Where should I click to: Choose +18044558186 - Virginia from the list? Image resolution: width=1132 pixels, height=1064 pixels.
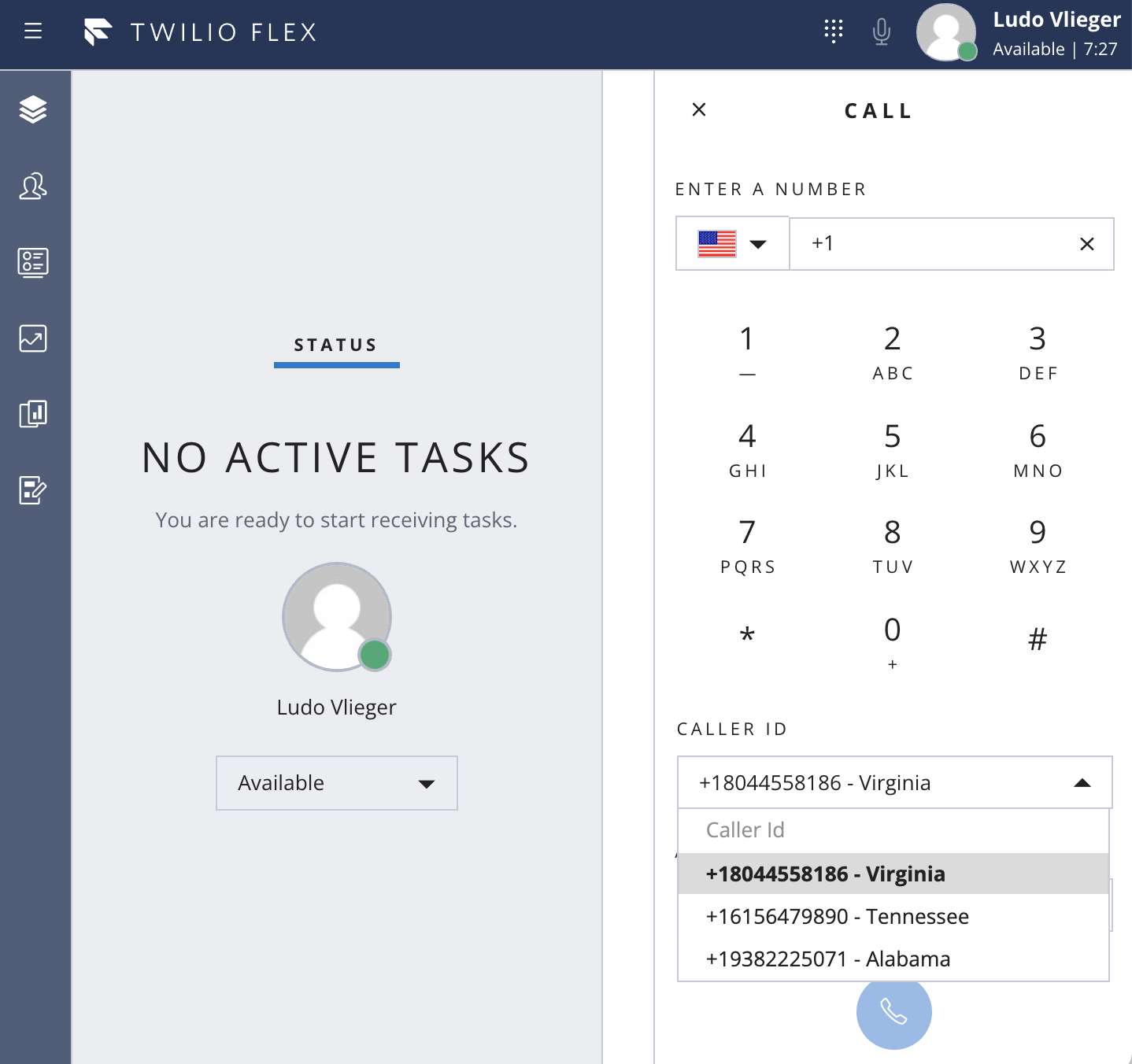pos(893,874)
